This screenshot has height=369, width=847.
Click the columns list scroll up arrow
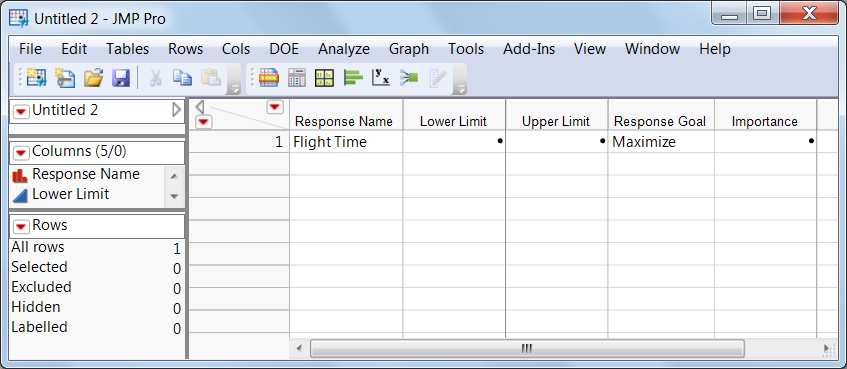coord(174,176)
